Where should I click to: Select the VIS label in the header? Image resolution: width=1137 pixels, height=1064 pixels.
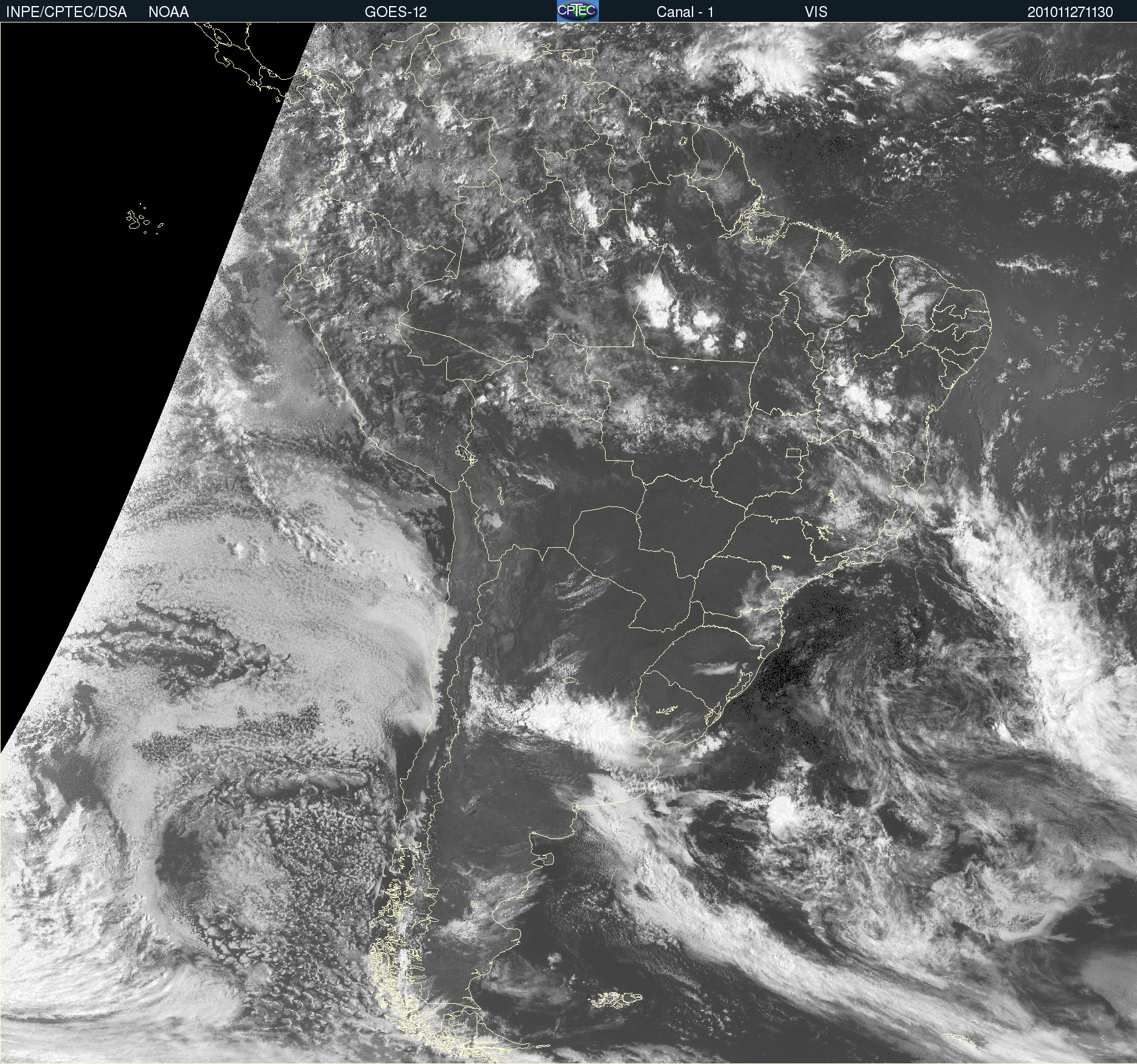point(815,12)
